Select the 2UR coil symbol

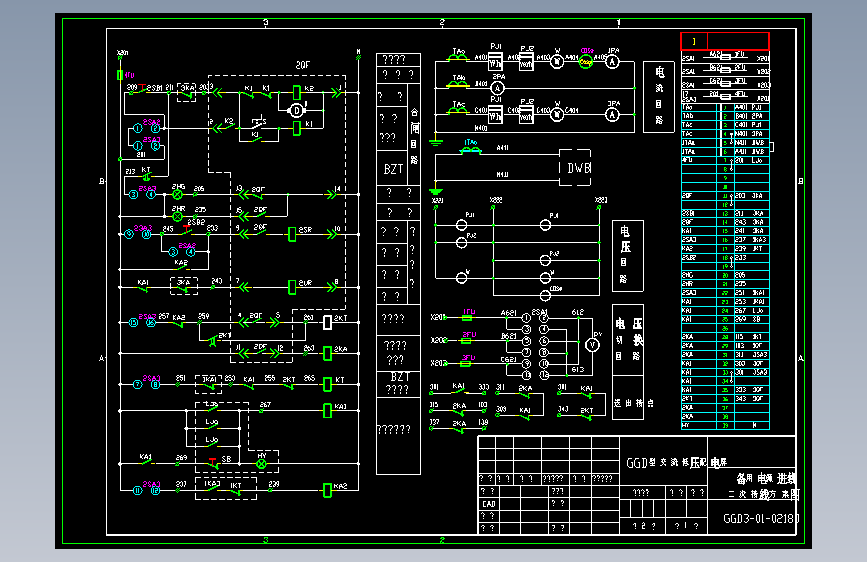pyautogui.click(x=292, y=287)
